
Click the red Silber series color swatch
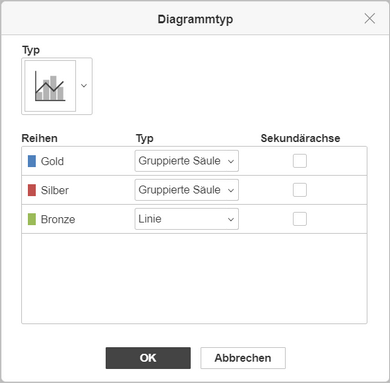[x=32, y=190]
